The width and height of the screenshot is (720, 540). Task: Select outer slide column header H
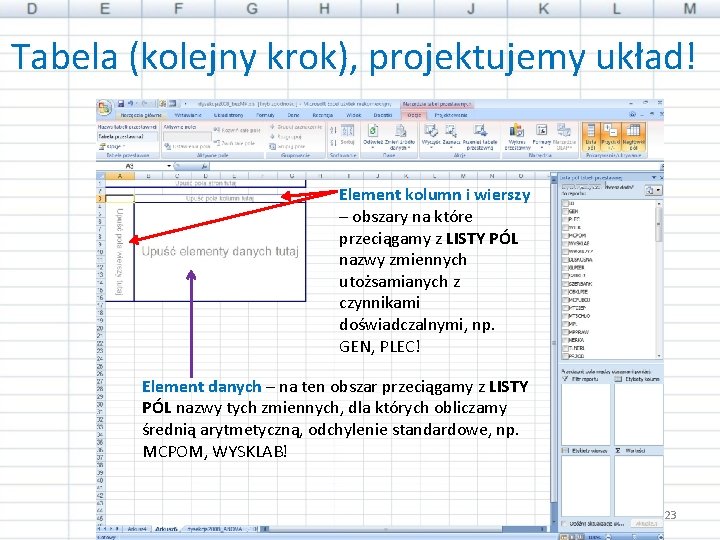324,8
